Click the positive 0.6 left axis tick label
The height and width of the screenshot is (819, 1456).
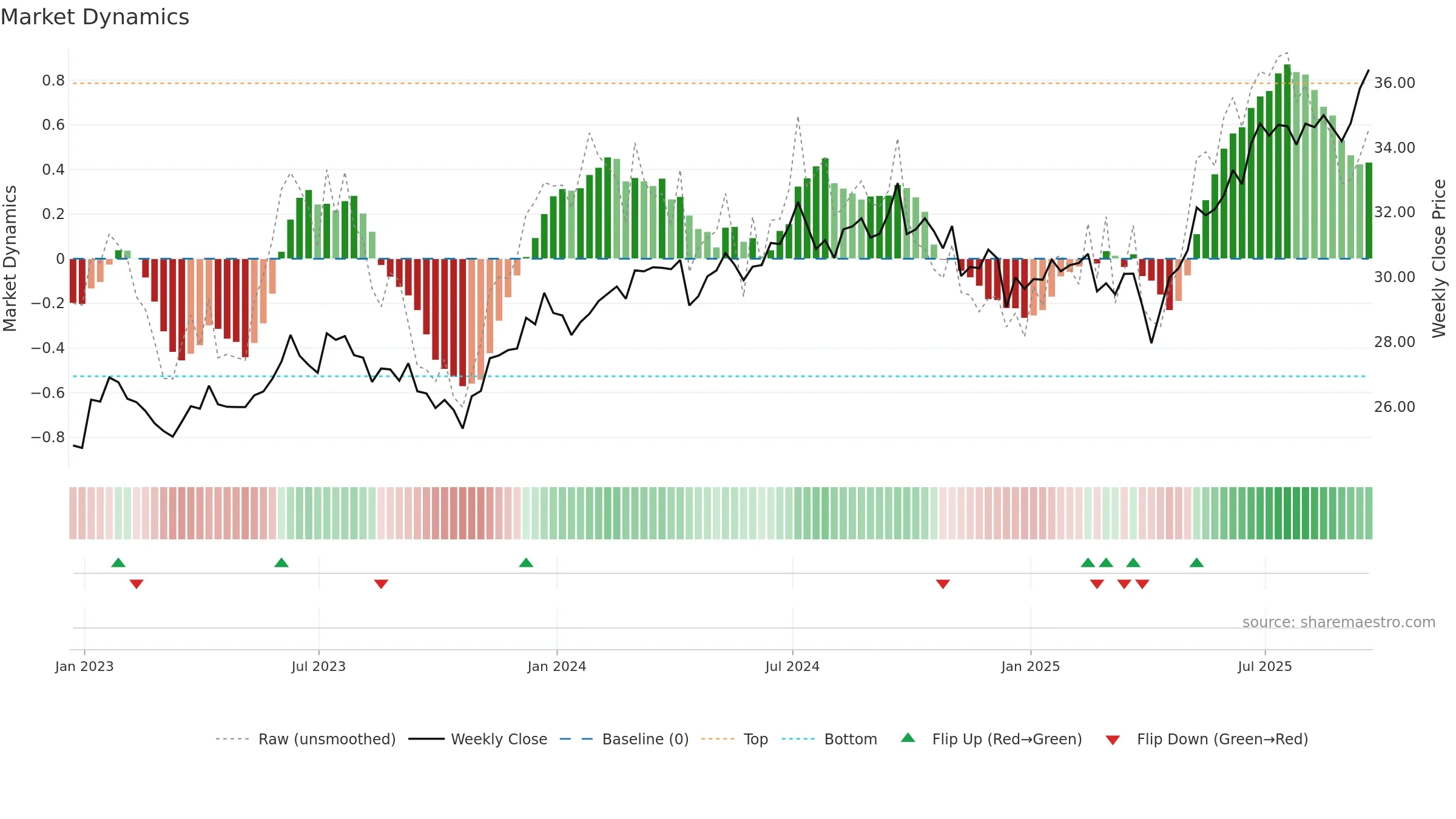(x=53, y=125)
